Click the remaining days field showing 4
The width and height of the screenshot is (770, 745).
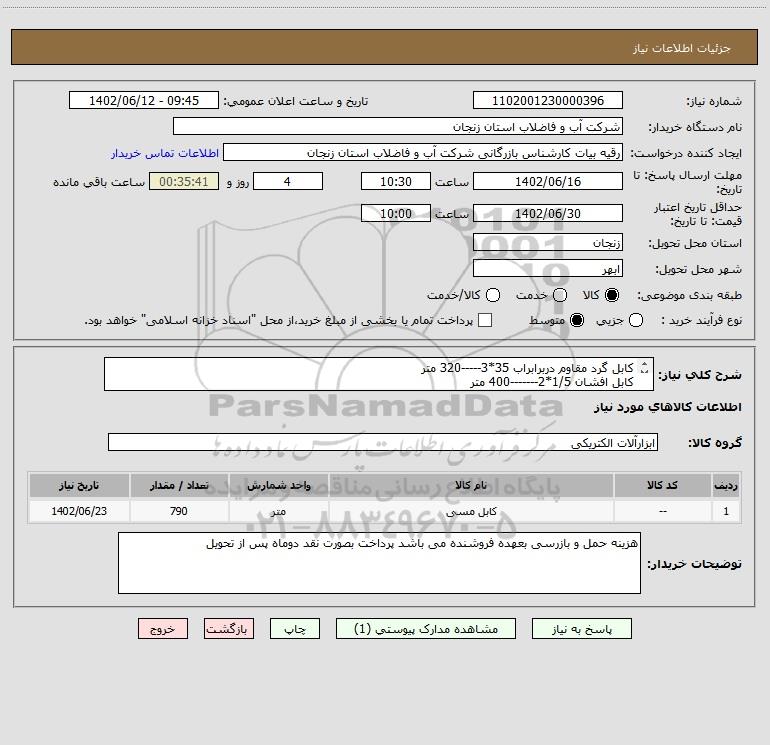pyautogui.click(x=288, y=182)
